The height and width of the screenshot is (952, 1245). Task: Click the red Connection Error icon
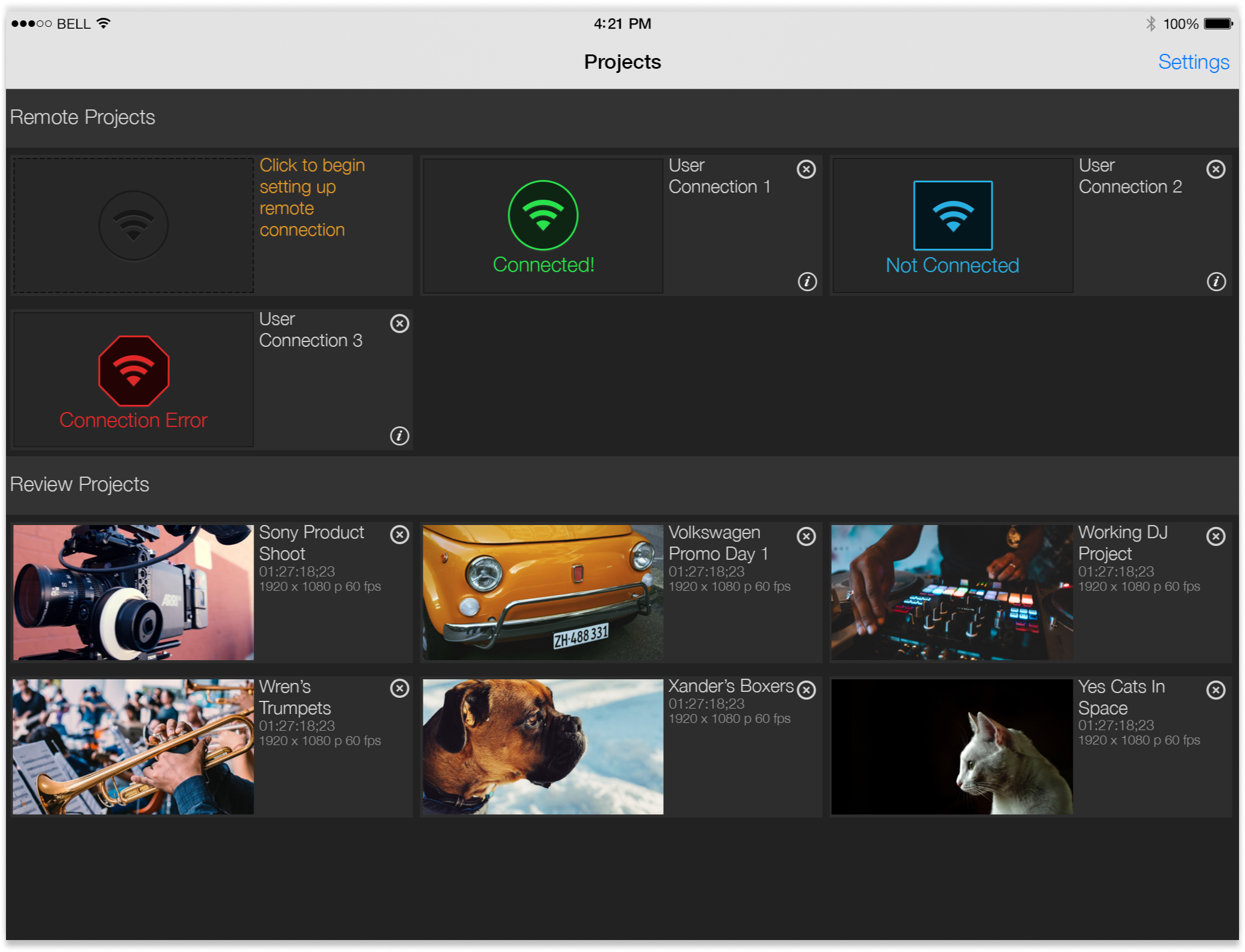(133, 371)
